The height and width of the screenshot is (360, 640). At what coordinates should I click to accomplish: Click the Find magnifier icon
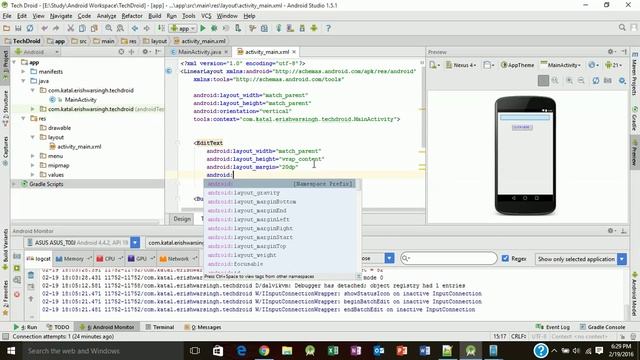point(109,28)
